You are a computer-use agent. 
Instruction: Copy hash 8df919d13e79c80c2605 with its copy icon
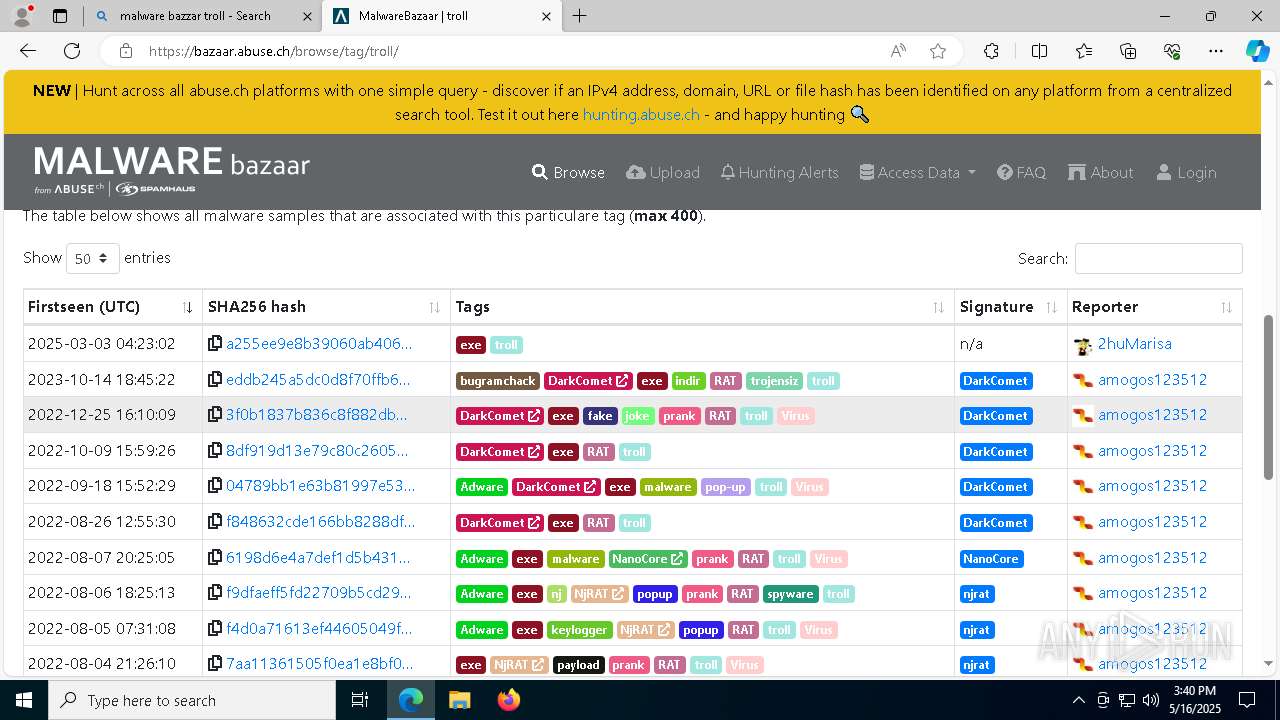click(x=214, y=451)
